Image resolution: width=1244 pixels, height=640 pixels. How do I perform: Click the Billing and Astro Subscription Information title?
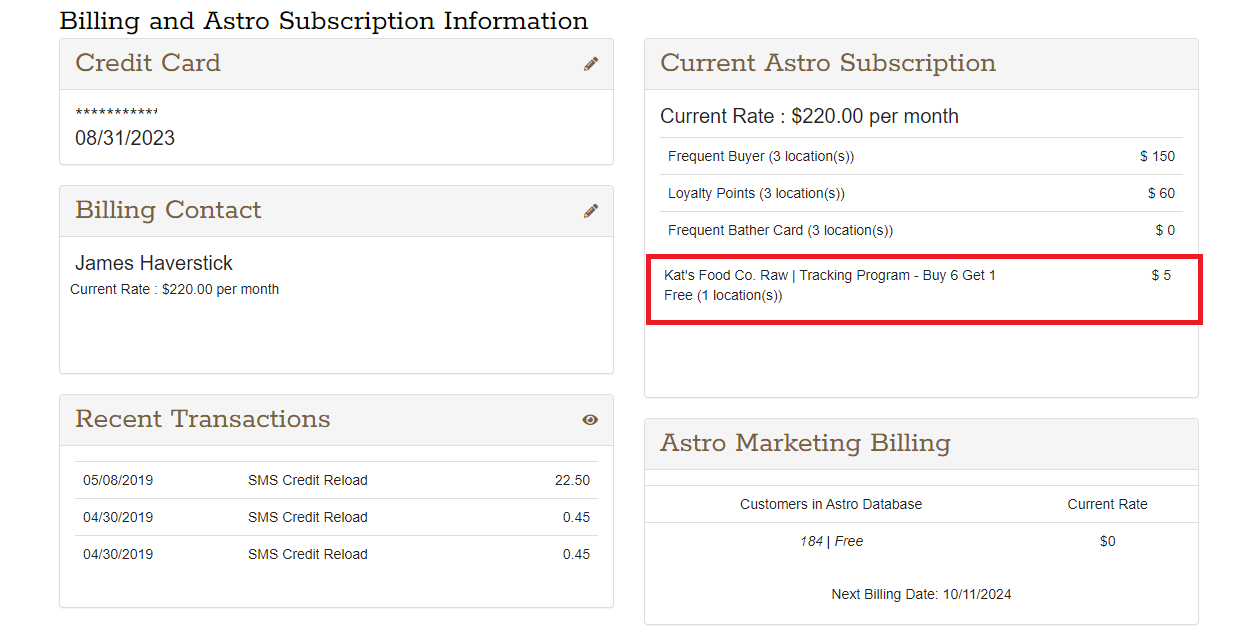(324, 21)
